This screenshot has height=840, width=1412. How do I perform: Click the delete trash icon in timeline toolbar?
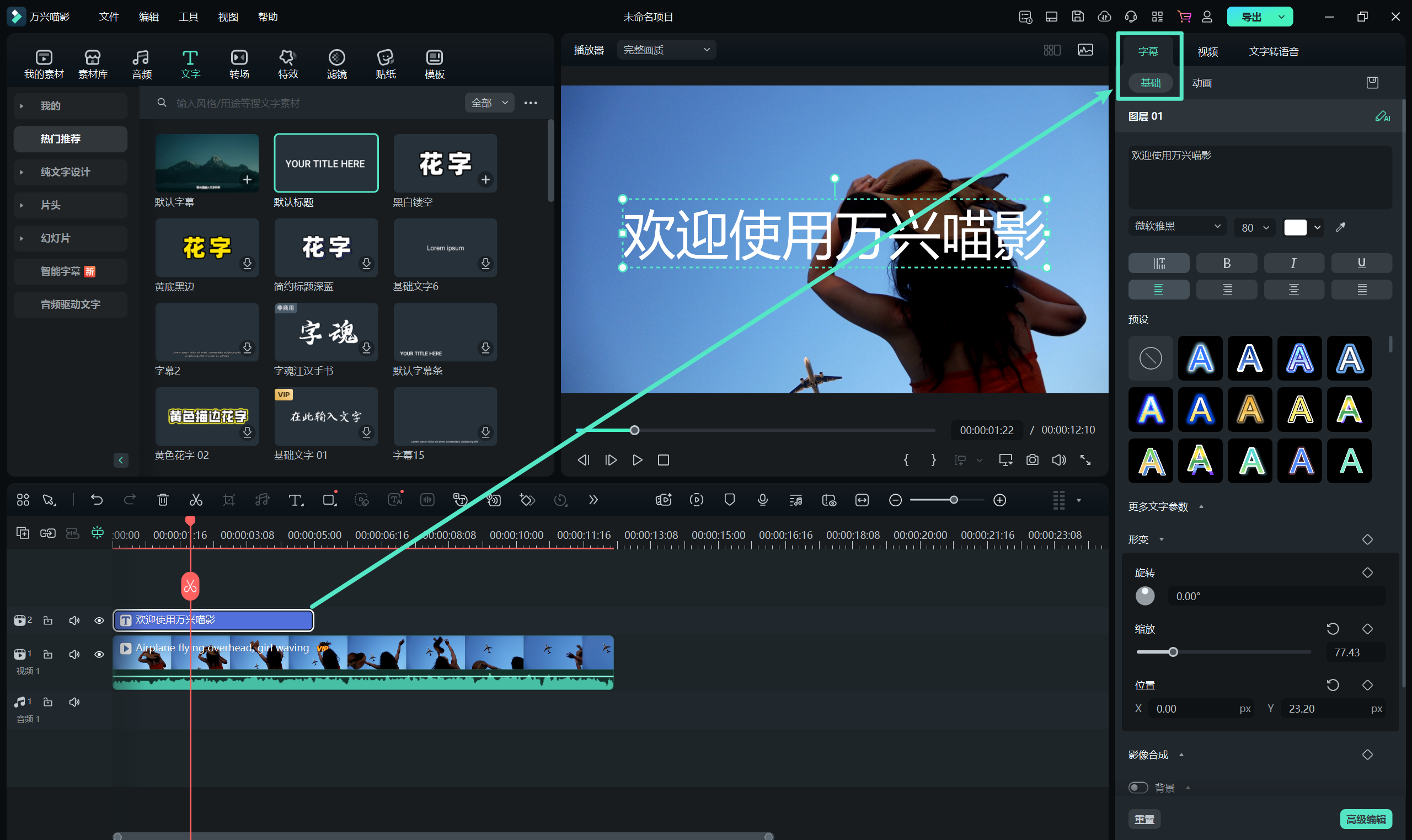click(163, 500)
